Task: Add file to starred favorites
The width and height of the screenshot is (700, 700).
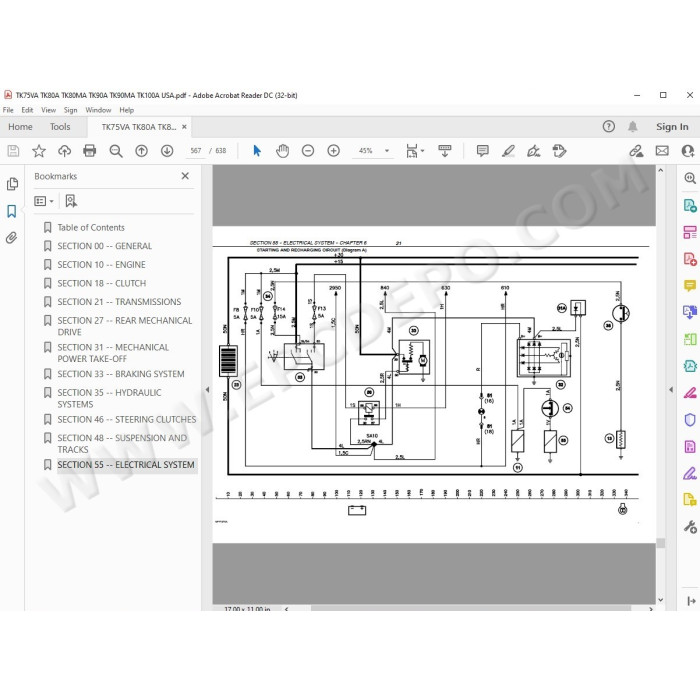Action: (39, 151)
